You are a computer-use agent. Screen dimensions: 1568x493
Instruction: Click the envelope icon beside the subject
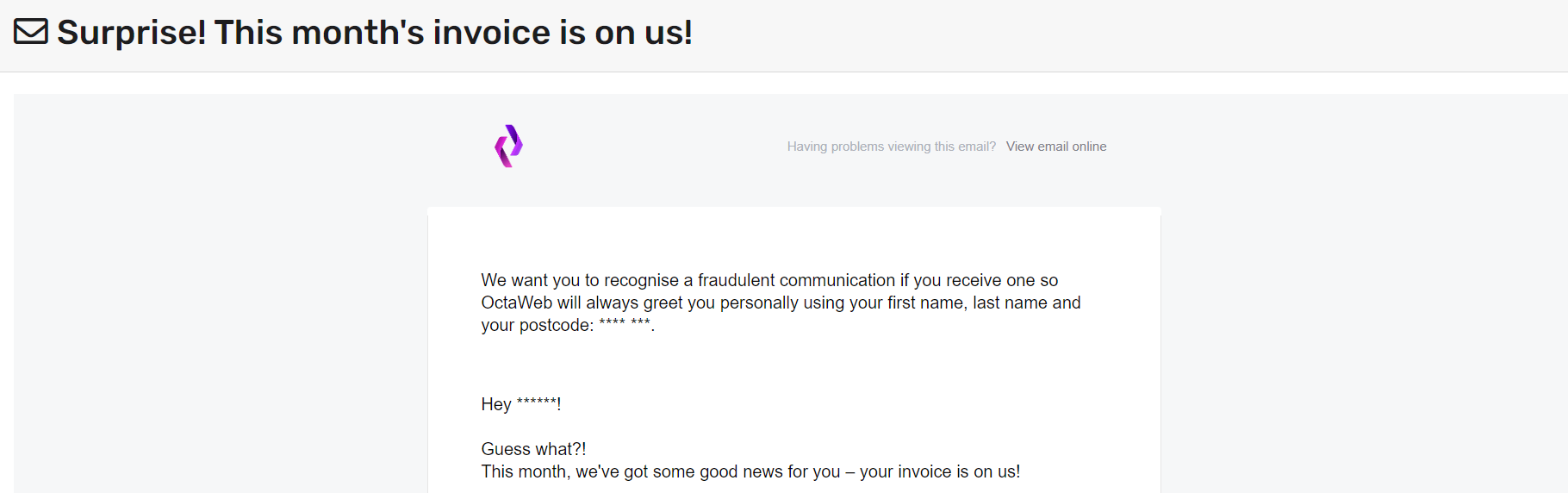(x=31, y=32)
